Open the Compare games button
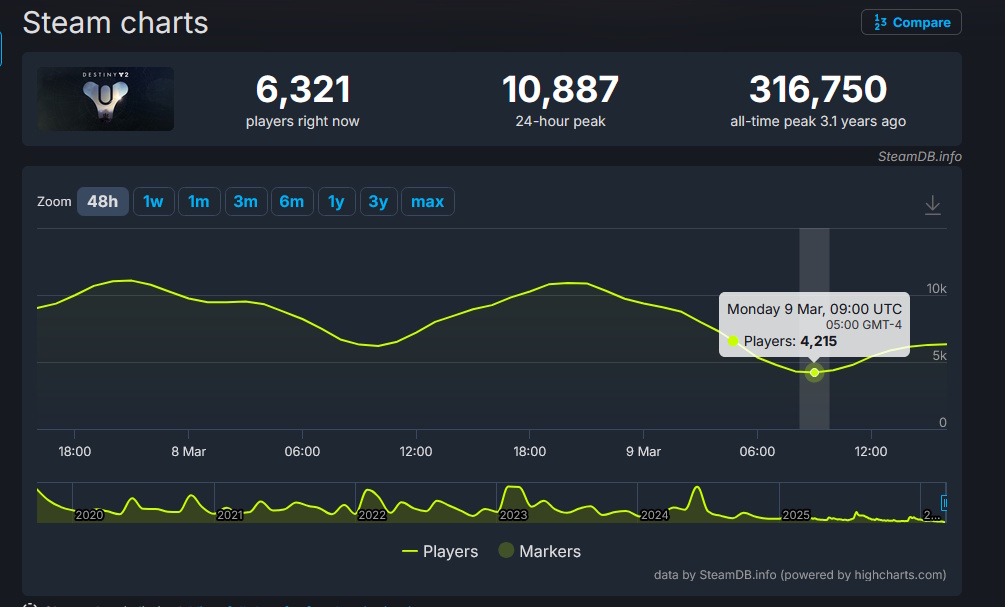1005x607 pixels. click(x=911, y=22)
